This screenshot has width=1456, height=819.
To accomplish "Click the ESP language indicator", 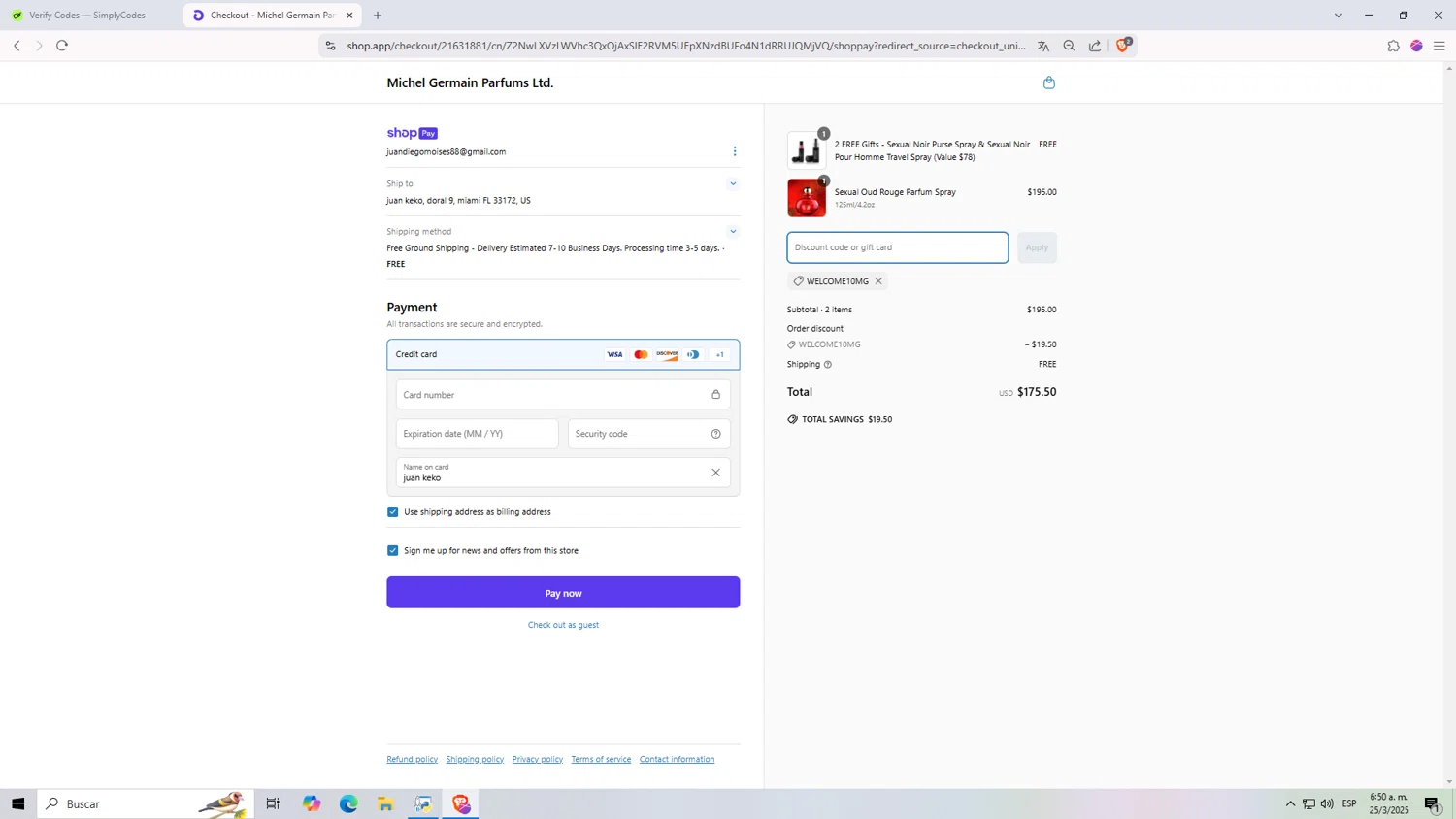I will point(1349,803).
